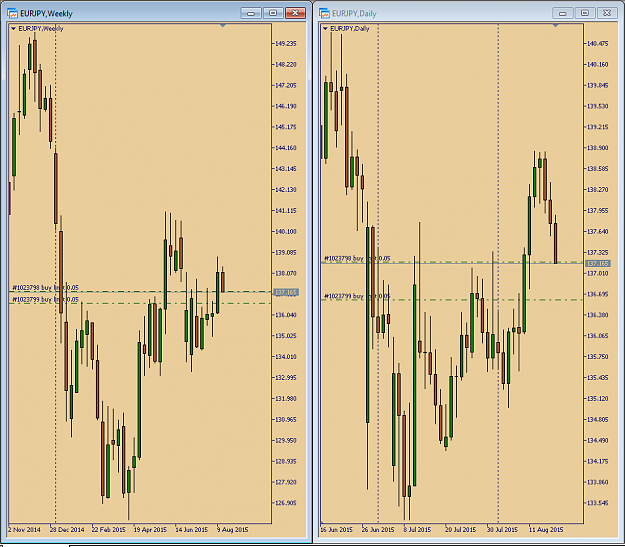The height and width of the screenshot is (547, 625).
Task: Click the 19 Apr 2015 date on Weekly timeline
Action: [x=150, y=530]
